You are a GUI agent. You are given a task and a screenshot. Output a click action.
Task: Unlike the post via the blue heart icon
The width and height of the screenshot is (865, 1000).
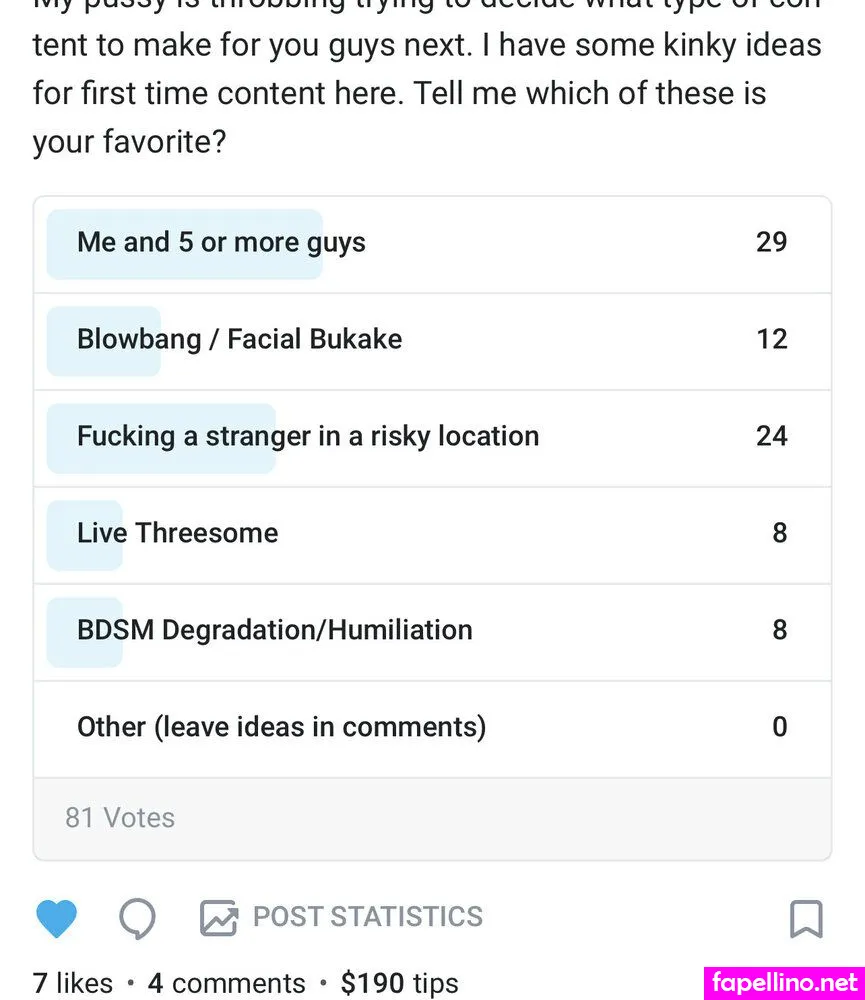(56, 918)
